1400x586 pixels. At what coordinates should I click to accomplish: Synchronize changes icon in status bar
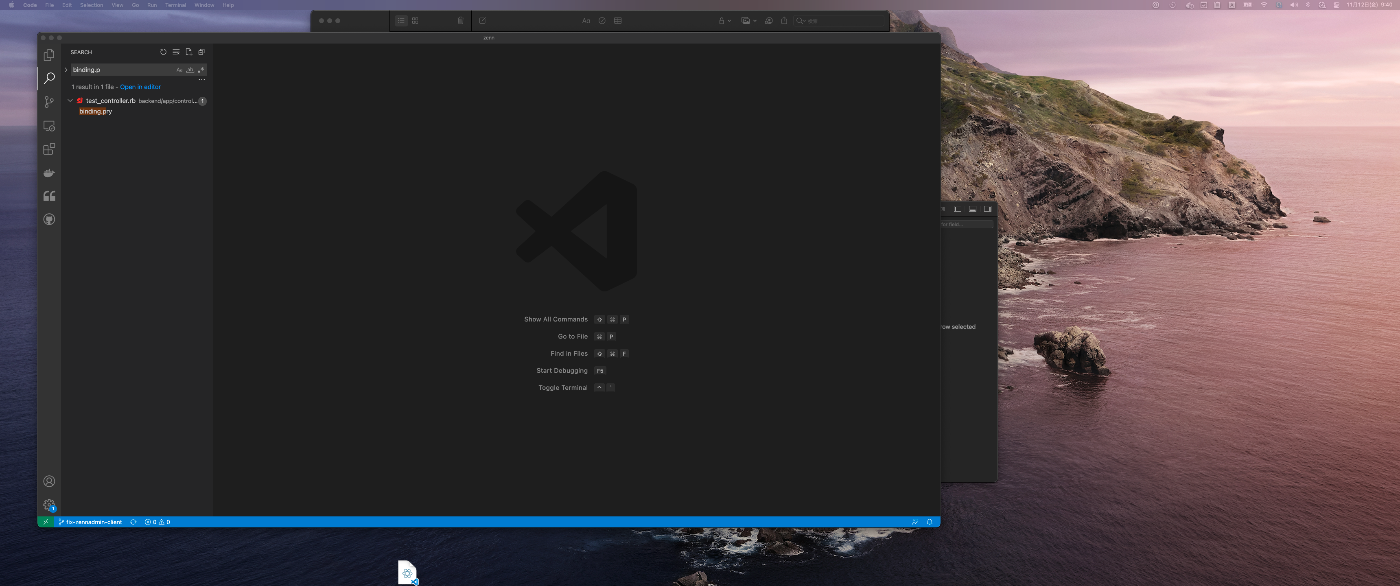pos(133,522)
